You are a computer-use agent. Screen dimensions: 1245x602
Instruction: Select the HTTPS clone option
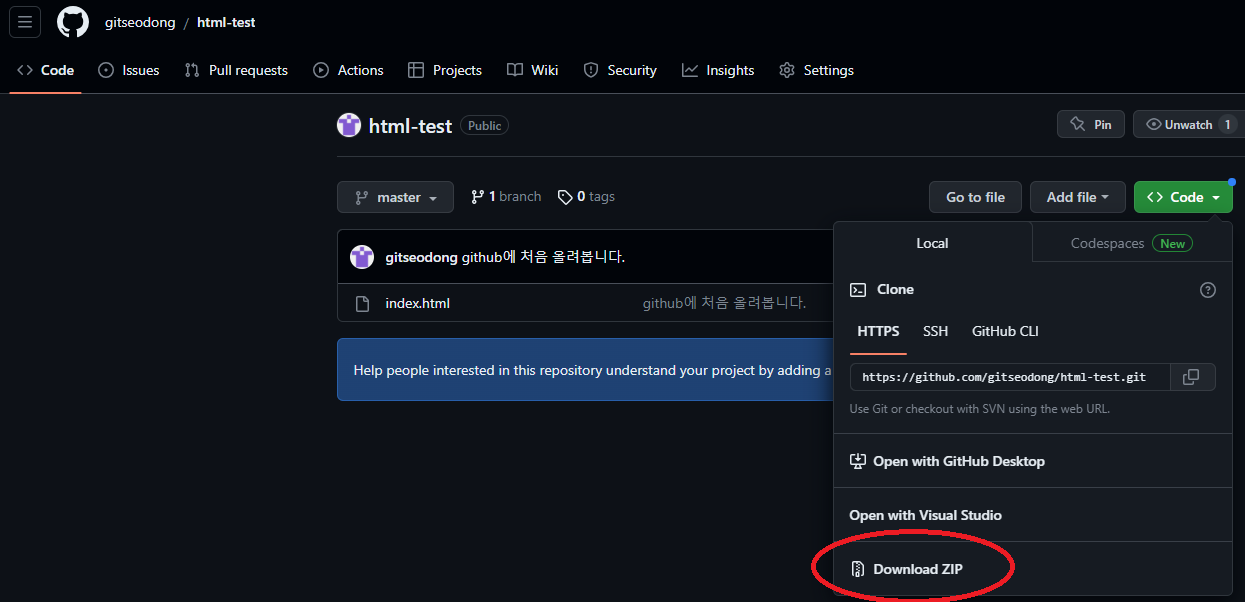(878, 331)
